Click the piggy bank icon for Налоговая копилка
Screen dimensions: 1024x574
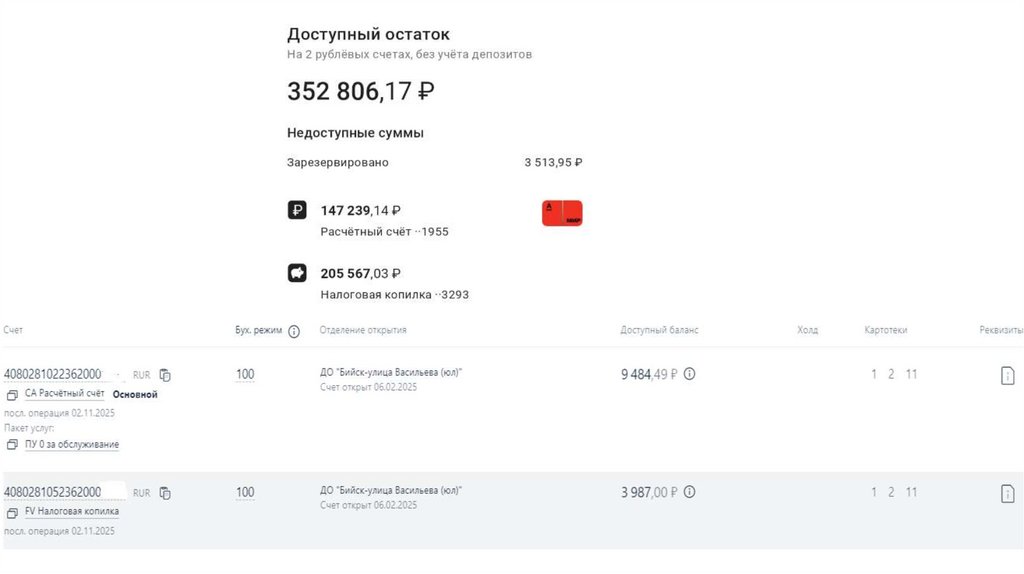(x=297, y=272)
